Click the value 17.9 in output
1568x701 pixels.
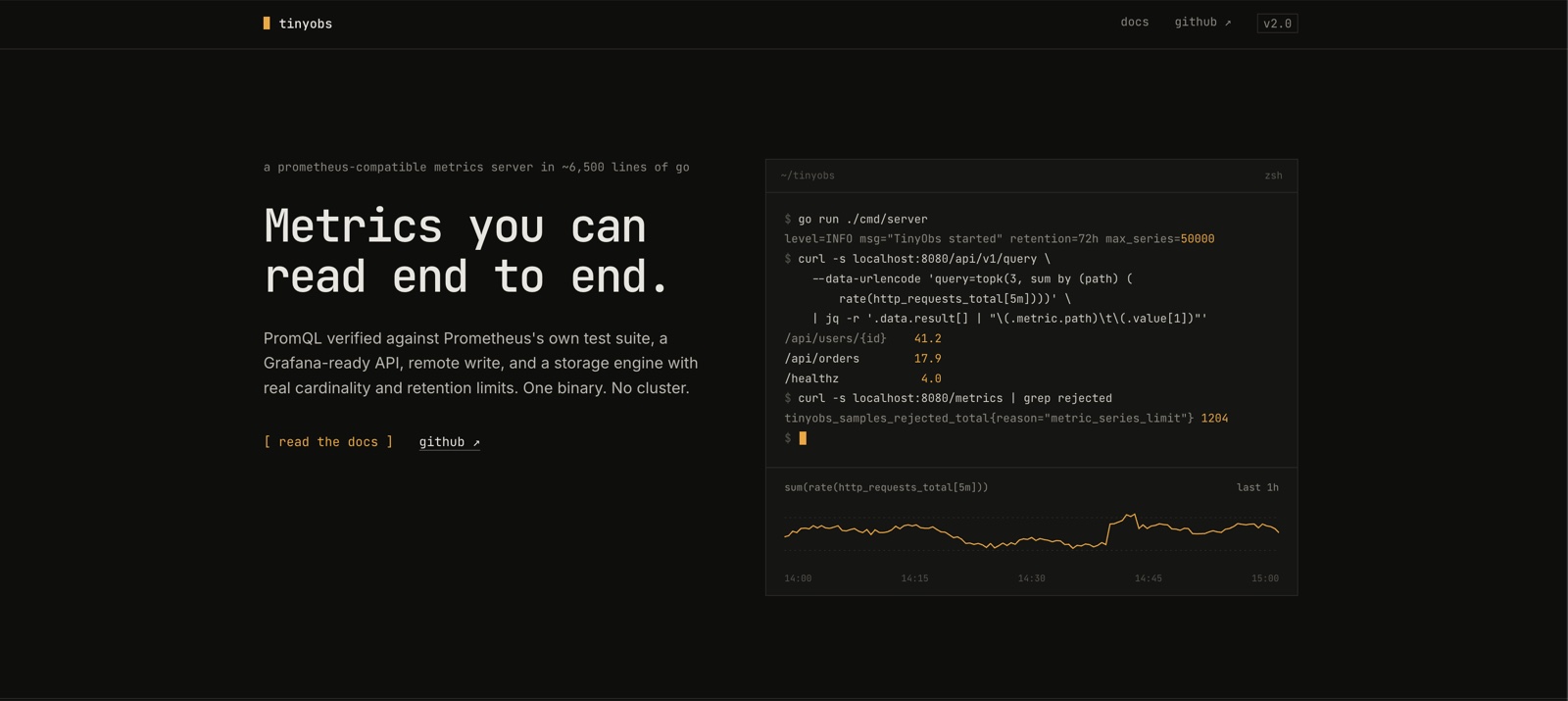pyautogui.click(x=927, y=359)
